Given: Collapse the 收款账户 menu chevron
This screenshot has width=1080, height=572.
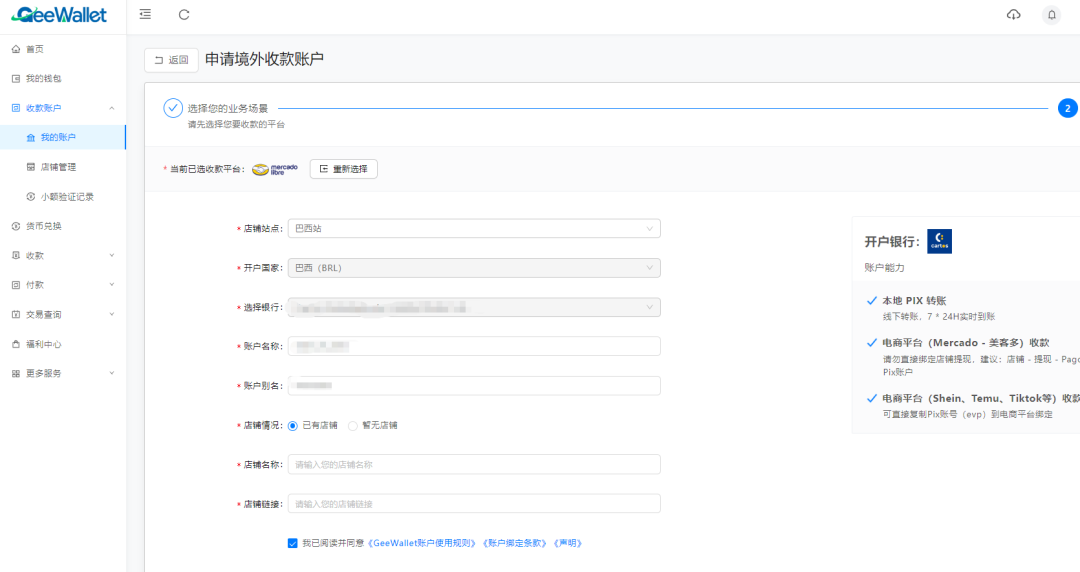Looking at the screenshot, I should tap(112, 108).
